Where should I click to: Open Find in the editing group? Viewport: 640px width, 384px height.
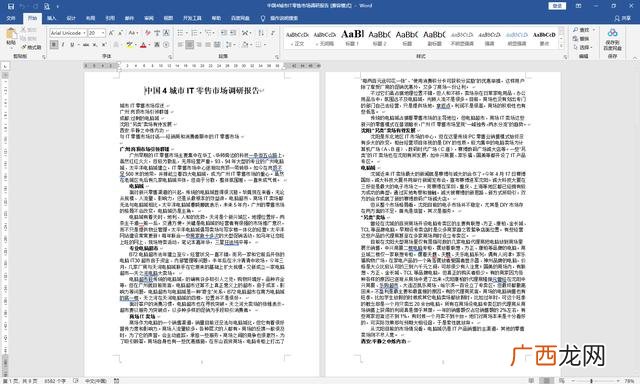(x=581, y=30)
